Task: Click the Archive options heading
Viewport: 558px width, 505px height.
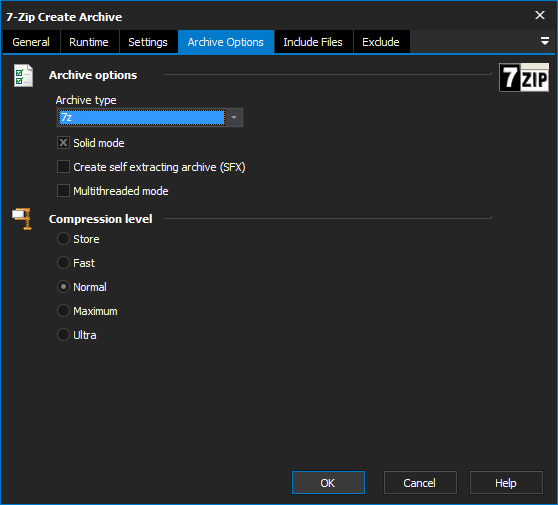Action: coord(93,75)
